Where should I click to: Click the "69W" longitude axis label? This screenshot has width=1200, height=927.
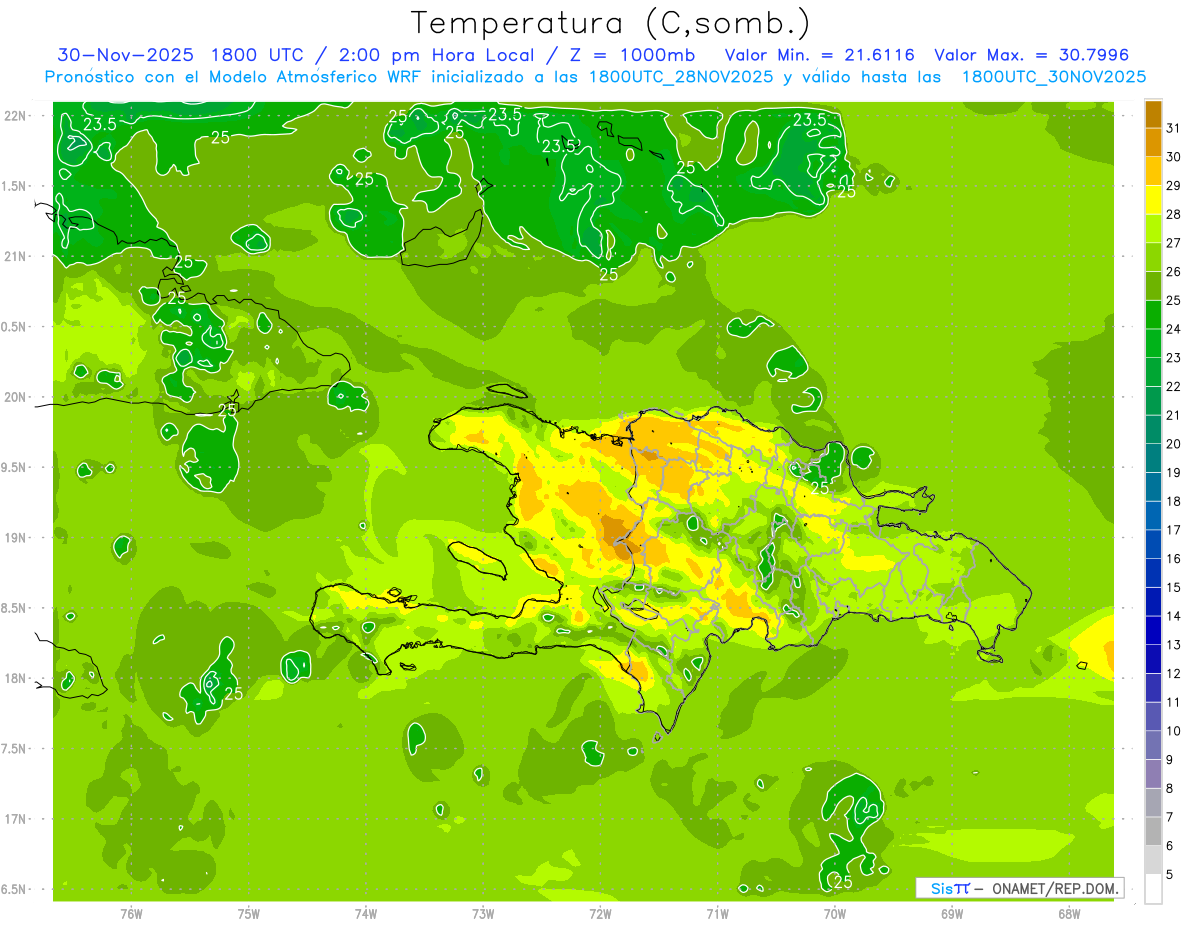(952, 914)
